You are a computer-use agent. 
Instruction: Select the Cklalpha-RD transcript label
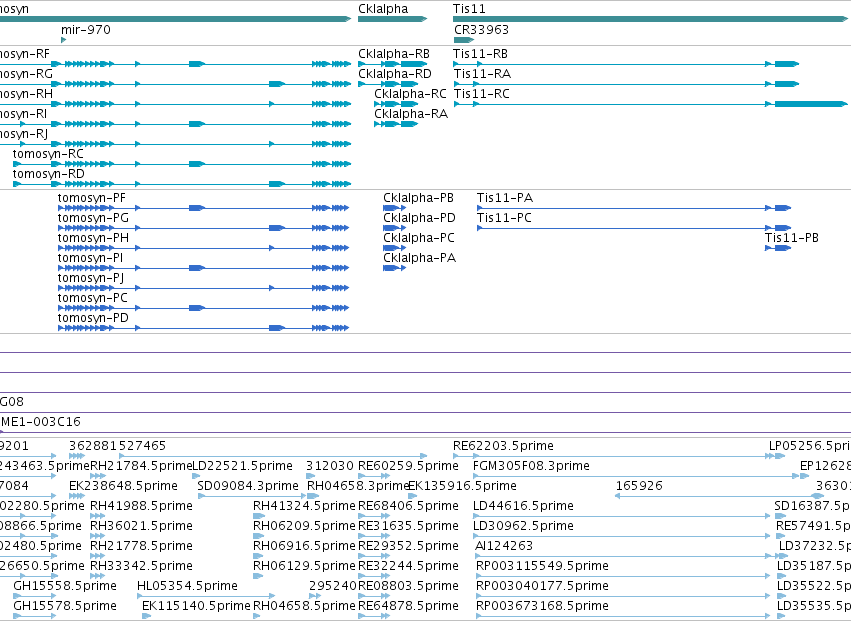coord(395,73)
